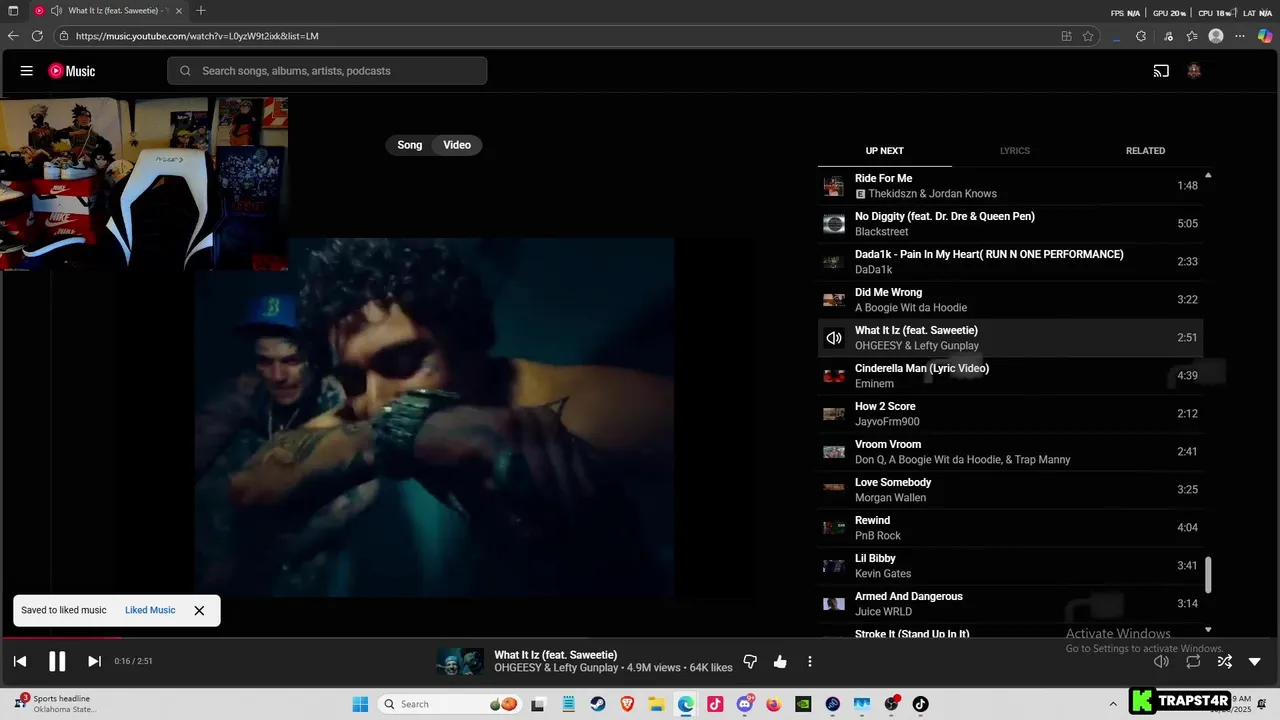Screen dimensions: 1280x720
Task: Click the YouTube Music logo
Action: pos(72,71)
